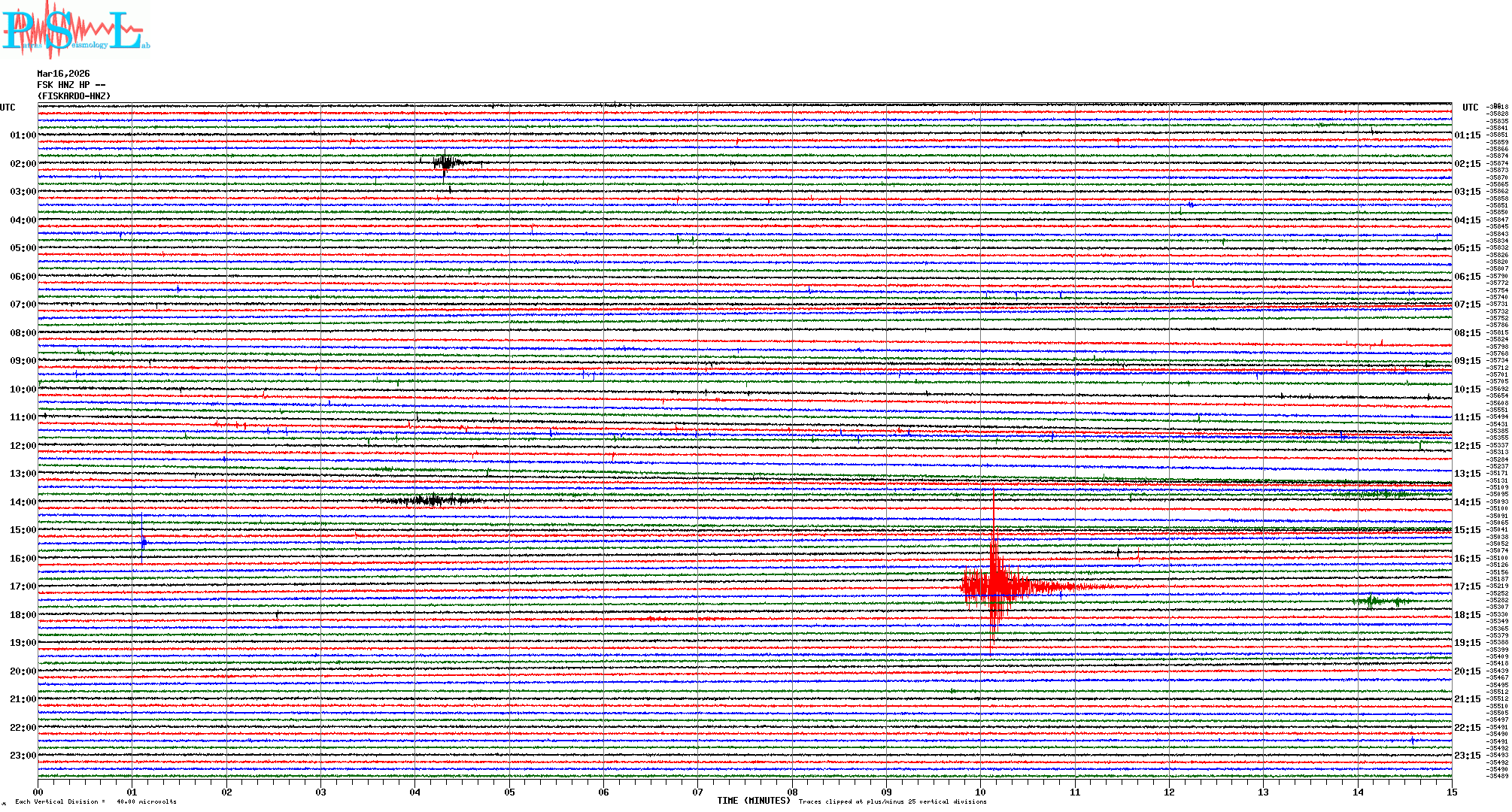Click the PSL seismology lab logo

75,30
